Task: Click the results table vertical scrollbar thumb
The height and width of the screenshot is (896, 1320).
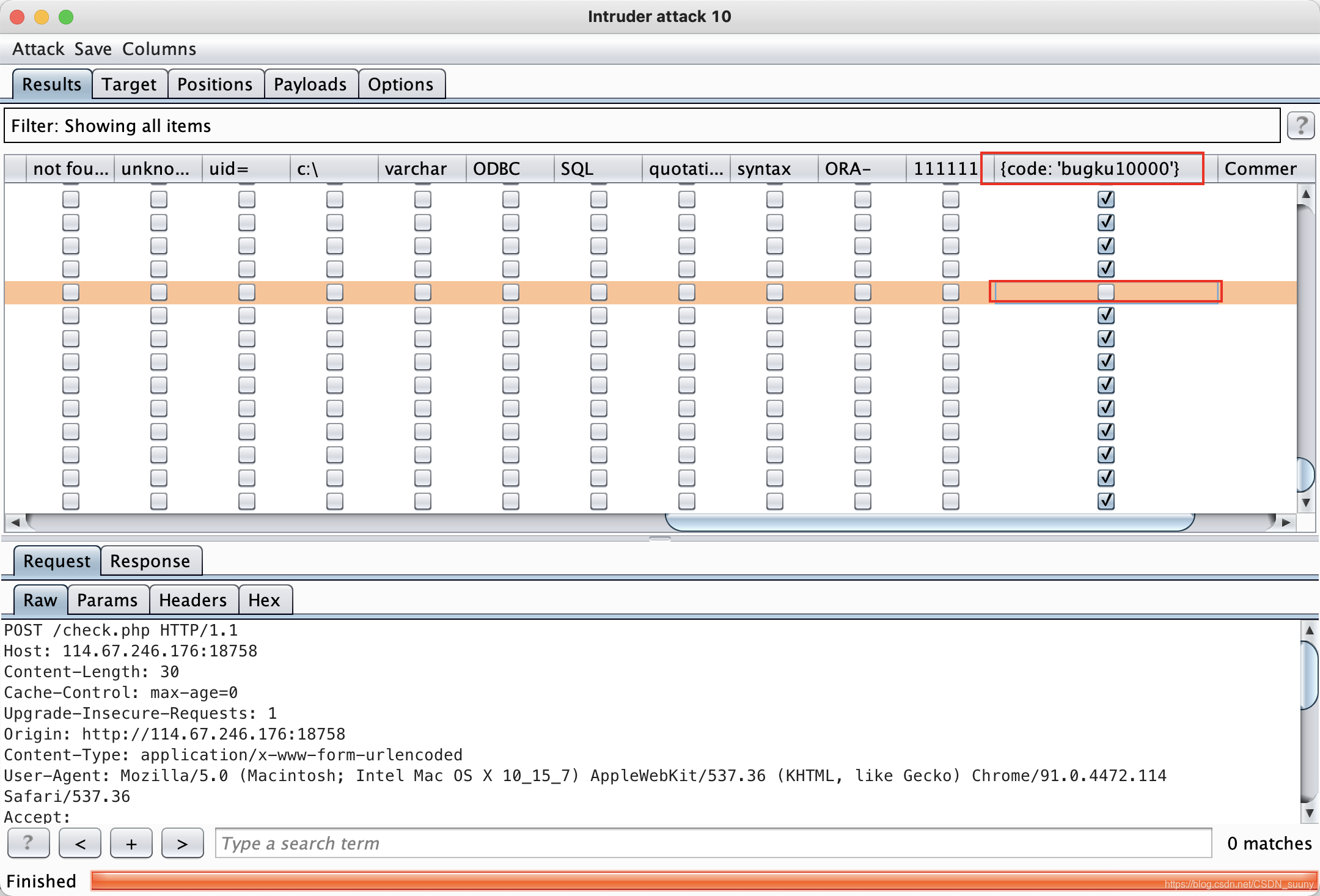Action: [x=1306, y=474]
